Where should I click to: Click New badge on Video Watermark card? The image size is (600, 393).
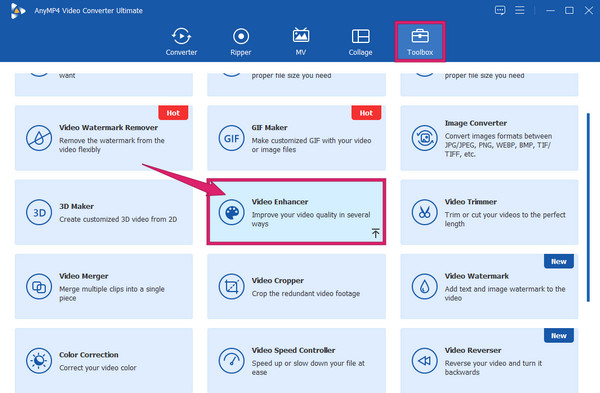click(x=559, y=261)
